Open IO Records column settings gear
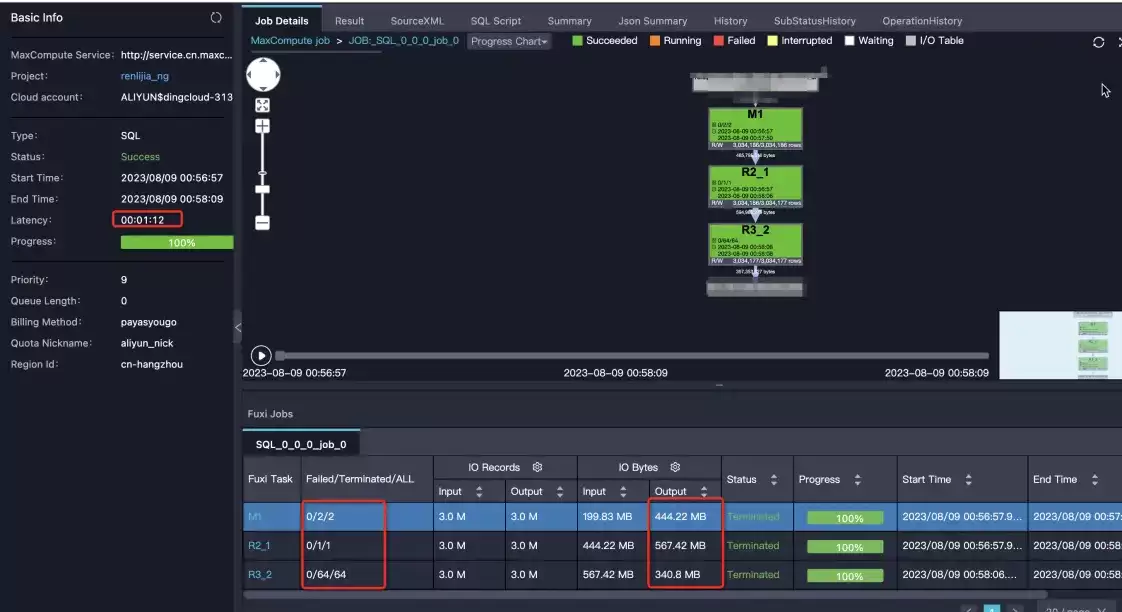Screen dimensions: 1122x612 pyautogui.click(x=537, y=467)
